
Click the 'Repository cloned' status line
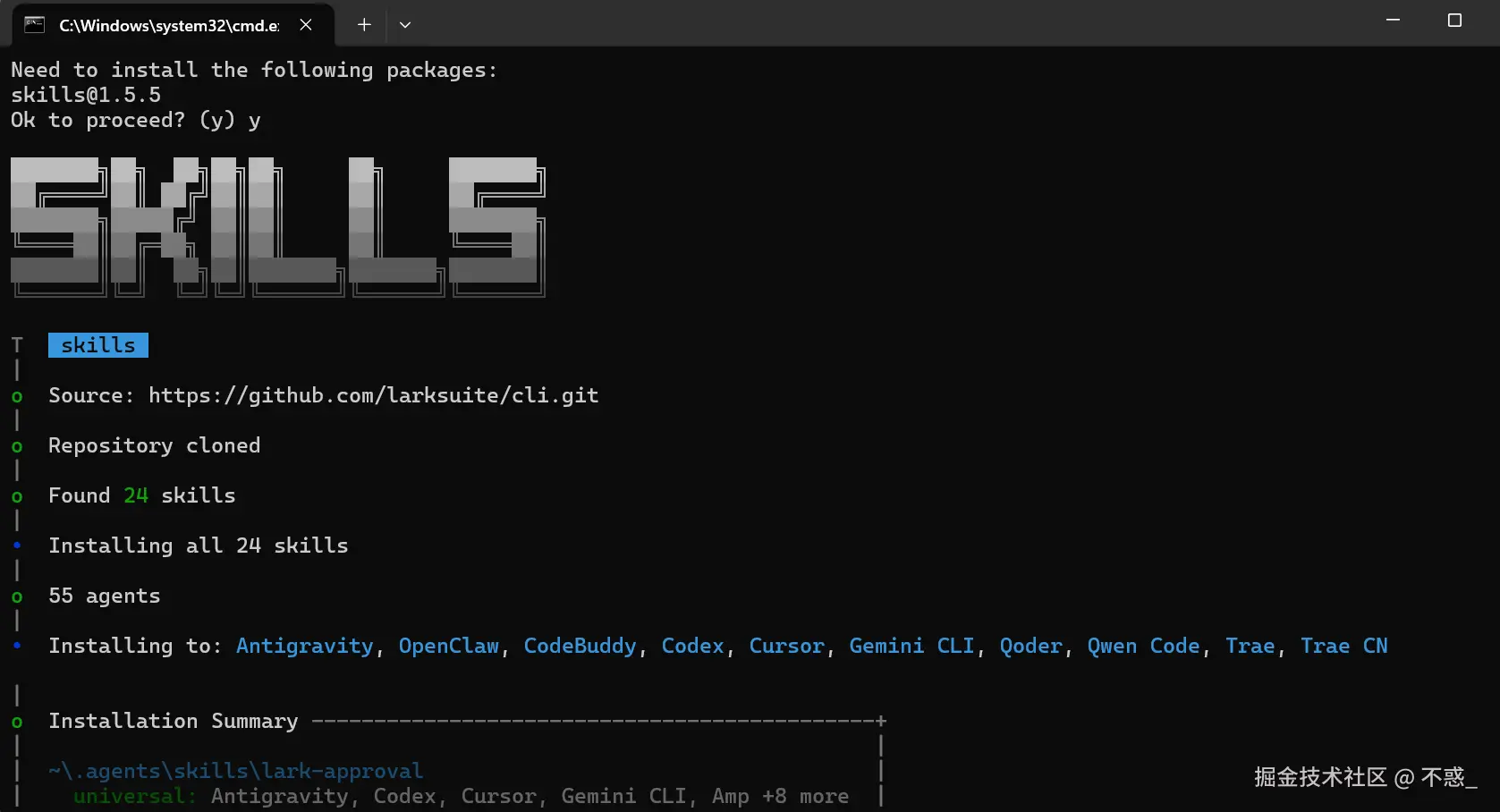[x=155, y=445]
